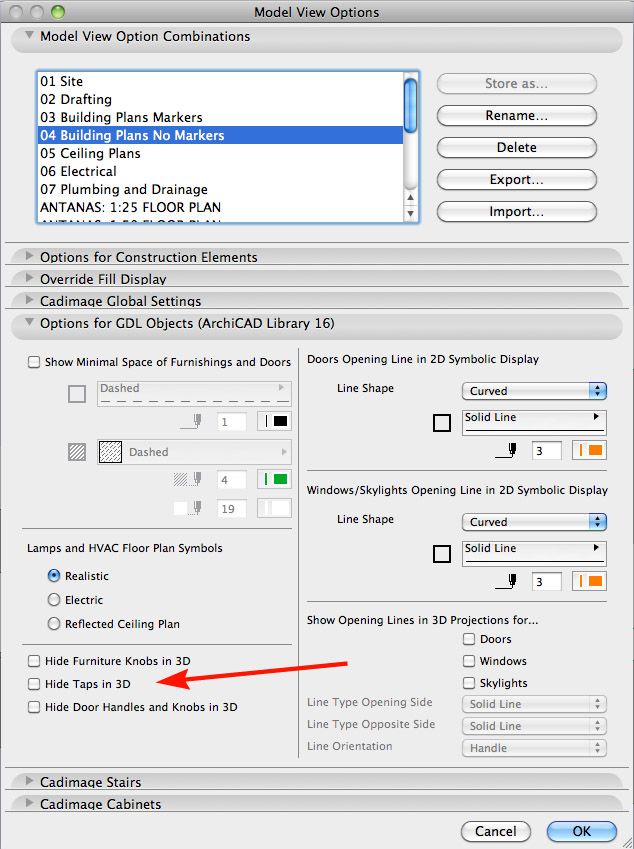Check Hide Furniture Knobs in 3D

tap(34, 661)
